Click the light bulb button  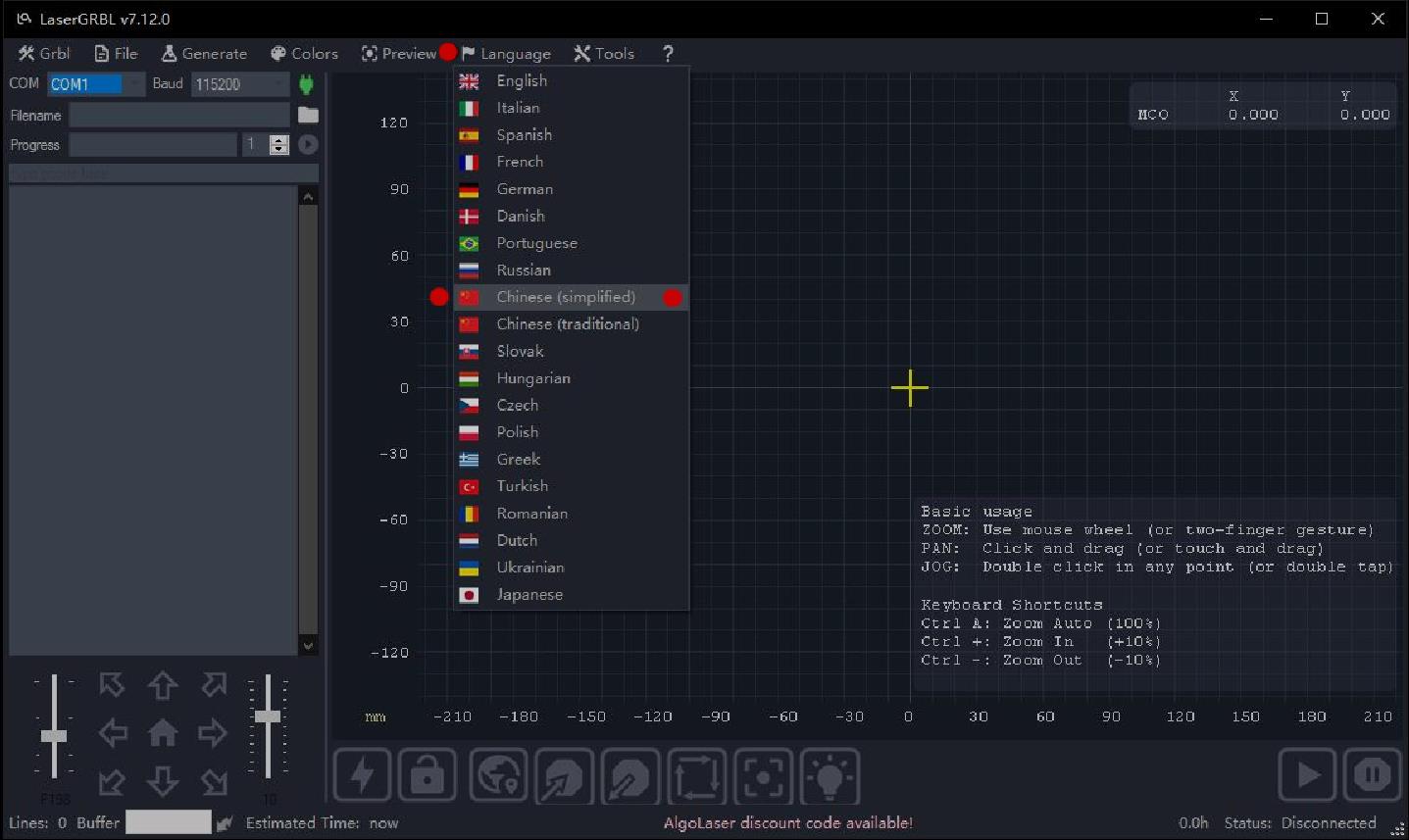pos(830,775)
